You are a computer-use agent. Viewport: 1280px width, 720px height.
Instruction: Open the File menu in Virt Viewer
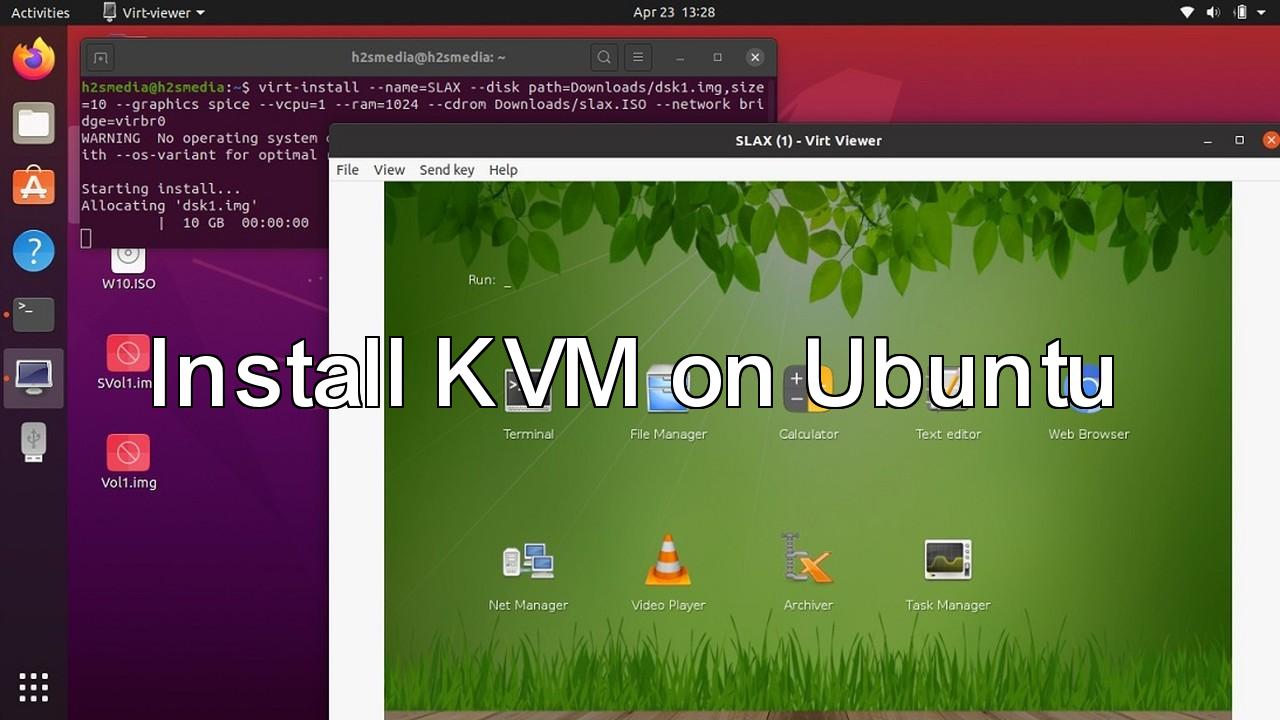pos(347,170)
